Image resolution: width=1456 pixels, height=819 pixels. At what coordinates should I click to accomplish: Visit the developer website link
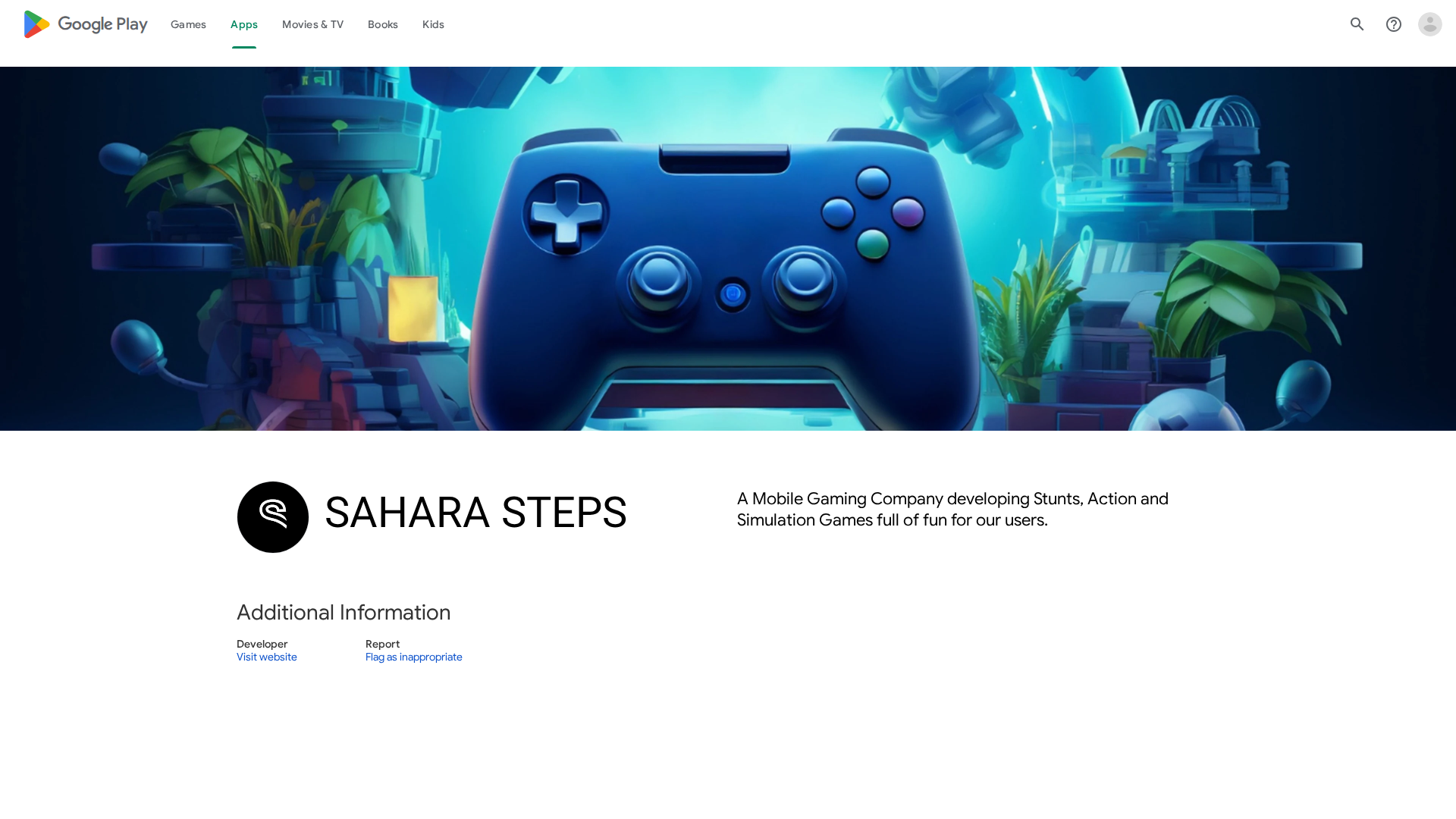[267, 657]
